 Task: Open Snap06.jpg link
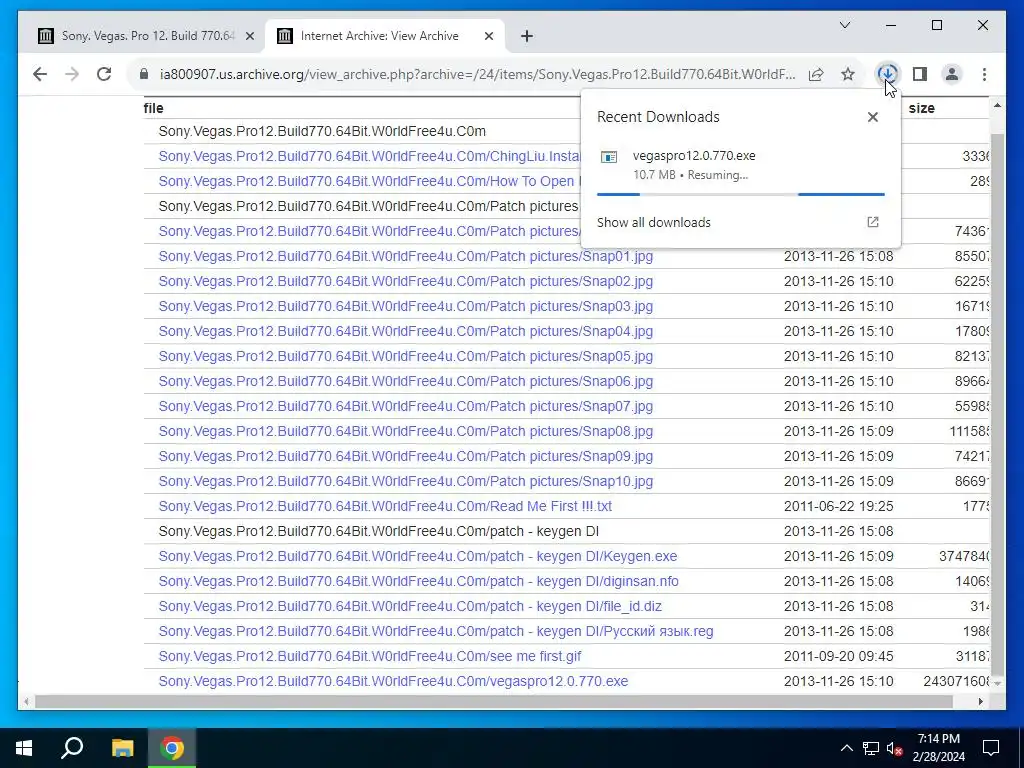(406, 381)
